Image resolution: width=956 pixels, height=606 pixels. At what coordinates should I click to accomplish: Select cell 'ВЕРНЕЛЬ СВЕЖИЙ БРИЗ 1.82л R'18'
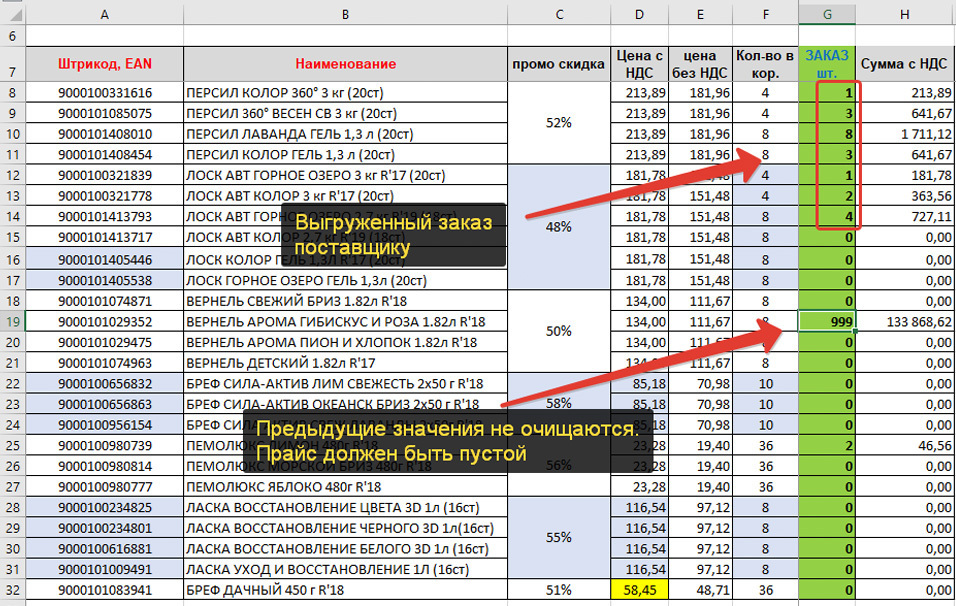tap(345, 301)
